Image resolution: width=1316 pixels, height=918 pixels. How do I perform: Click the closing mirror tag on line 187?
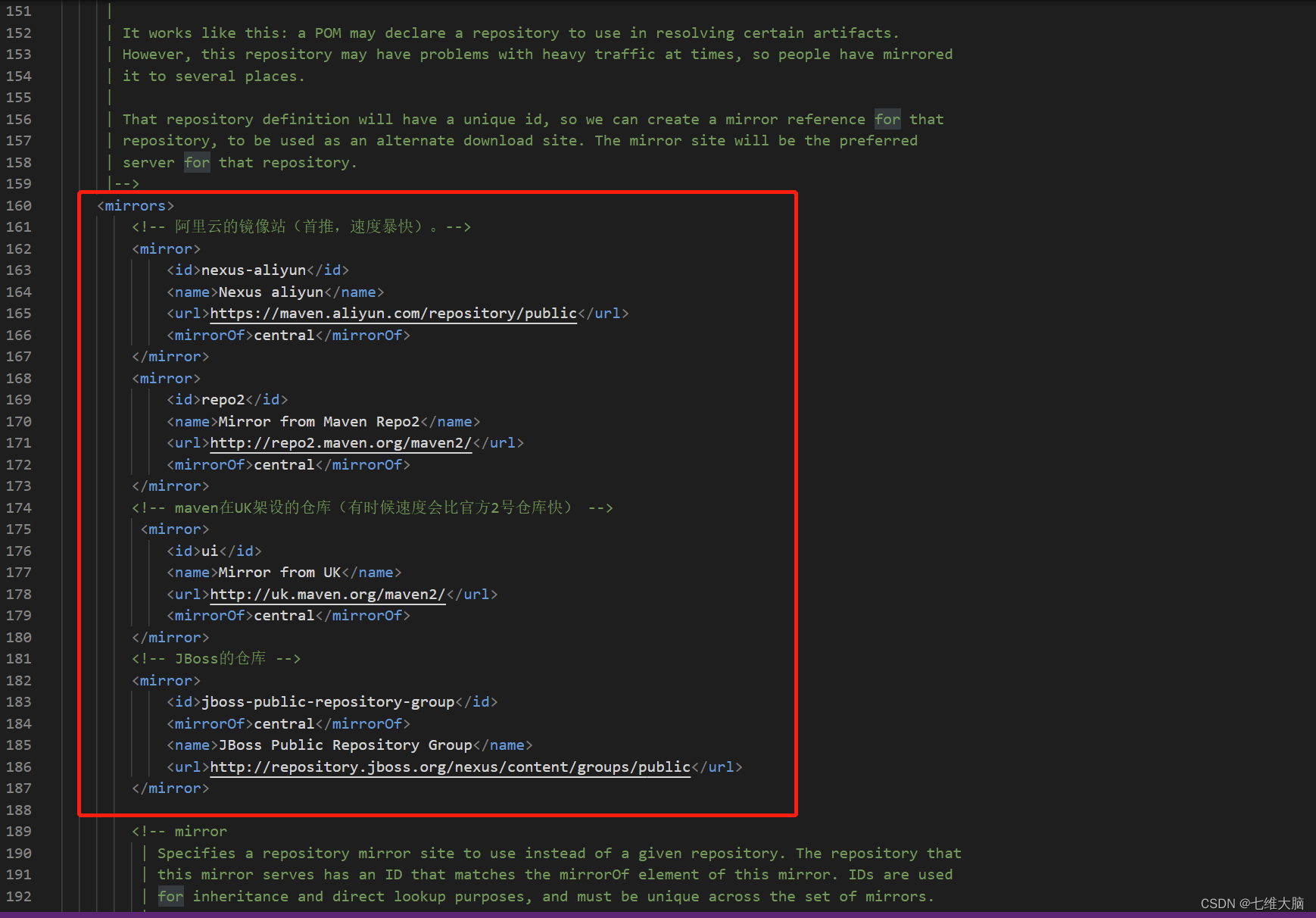(170, 788)
